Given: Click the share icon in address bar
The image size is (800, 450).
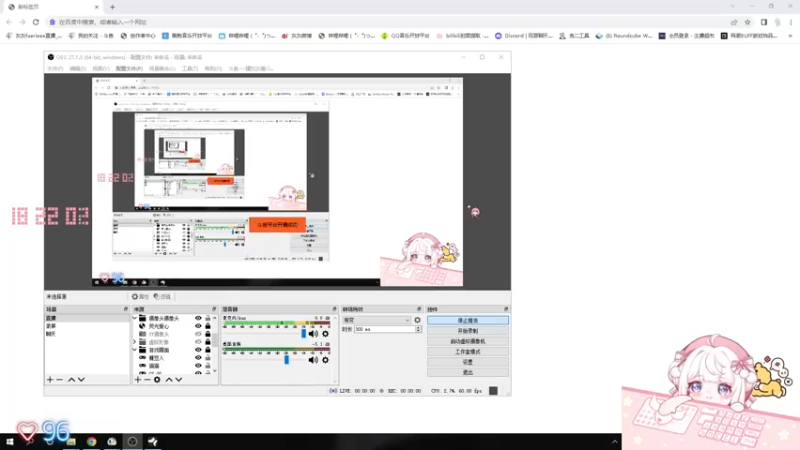Looking at the screenshot, I should coord(734,22).
